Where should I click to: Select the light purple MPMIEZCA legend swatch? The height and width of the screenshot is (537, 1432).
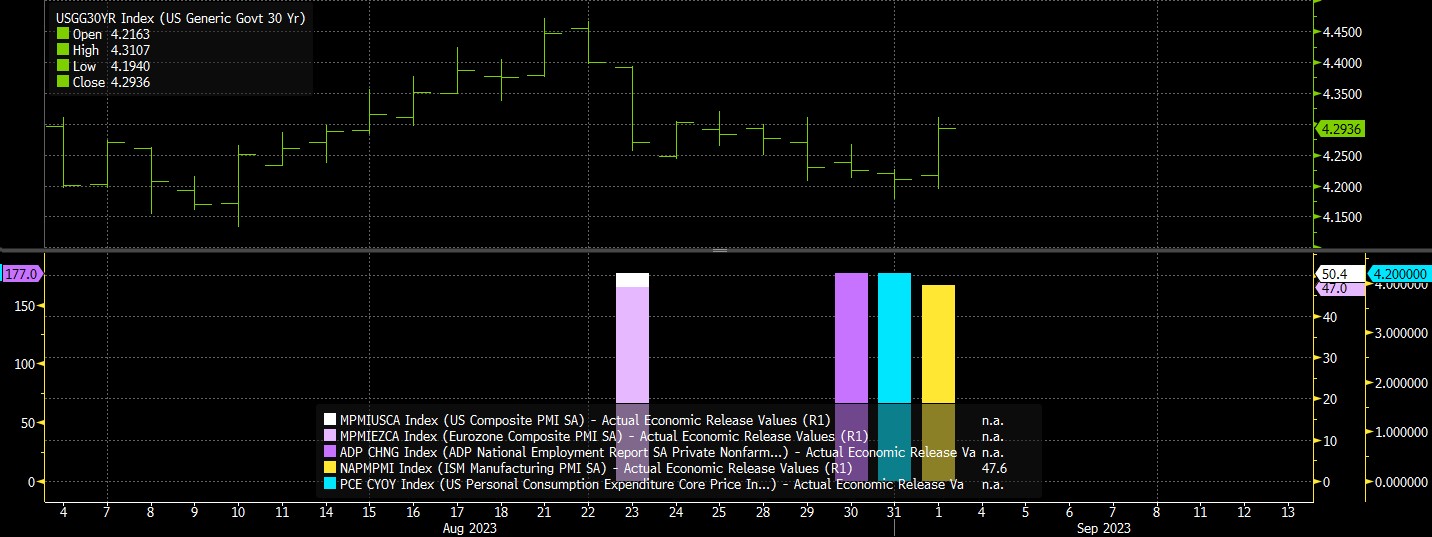tap(330, 436)
